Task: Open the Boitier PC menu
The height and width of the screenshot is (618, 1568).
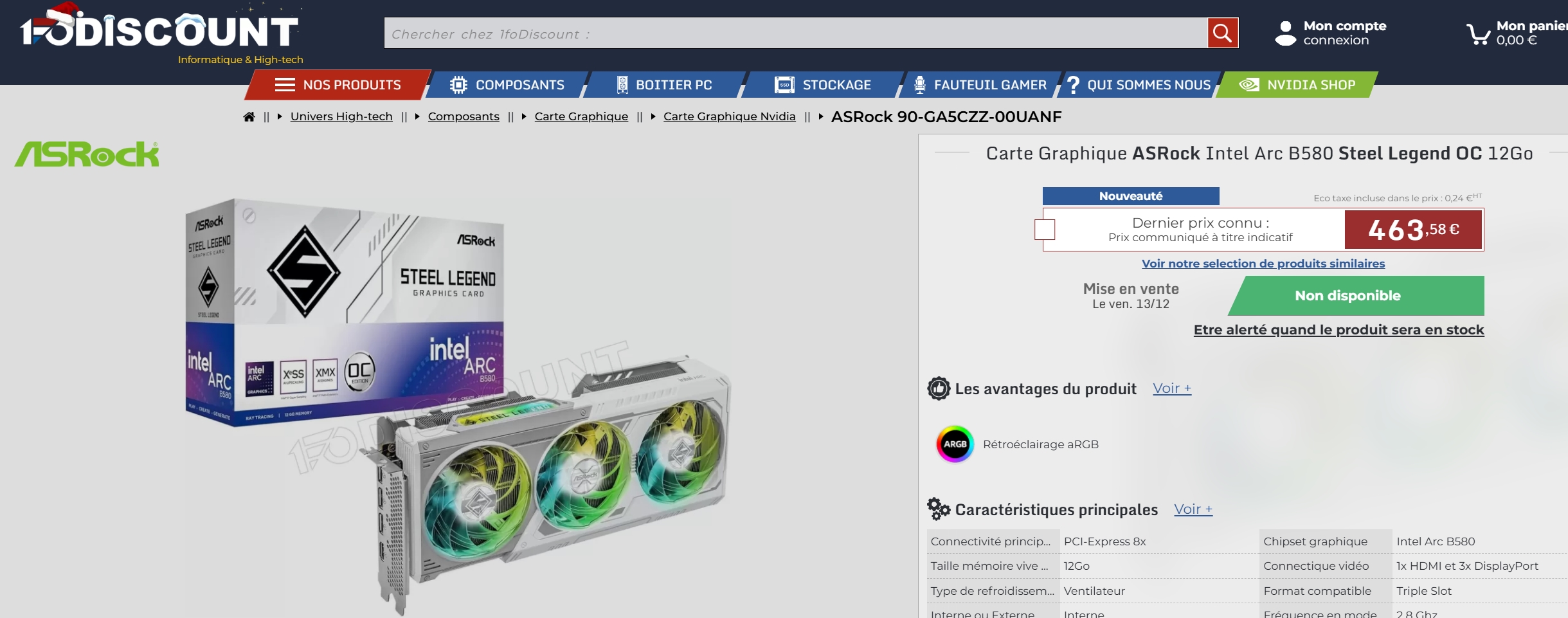Action: point(664,85)
